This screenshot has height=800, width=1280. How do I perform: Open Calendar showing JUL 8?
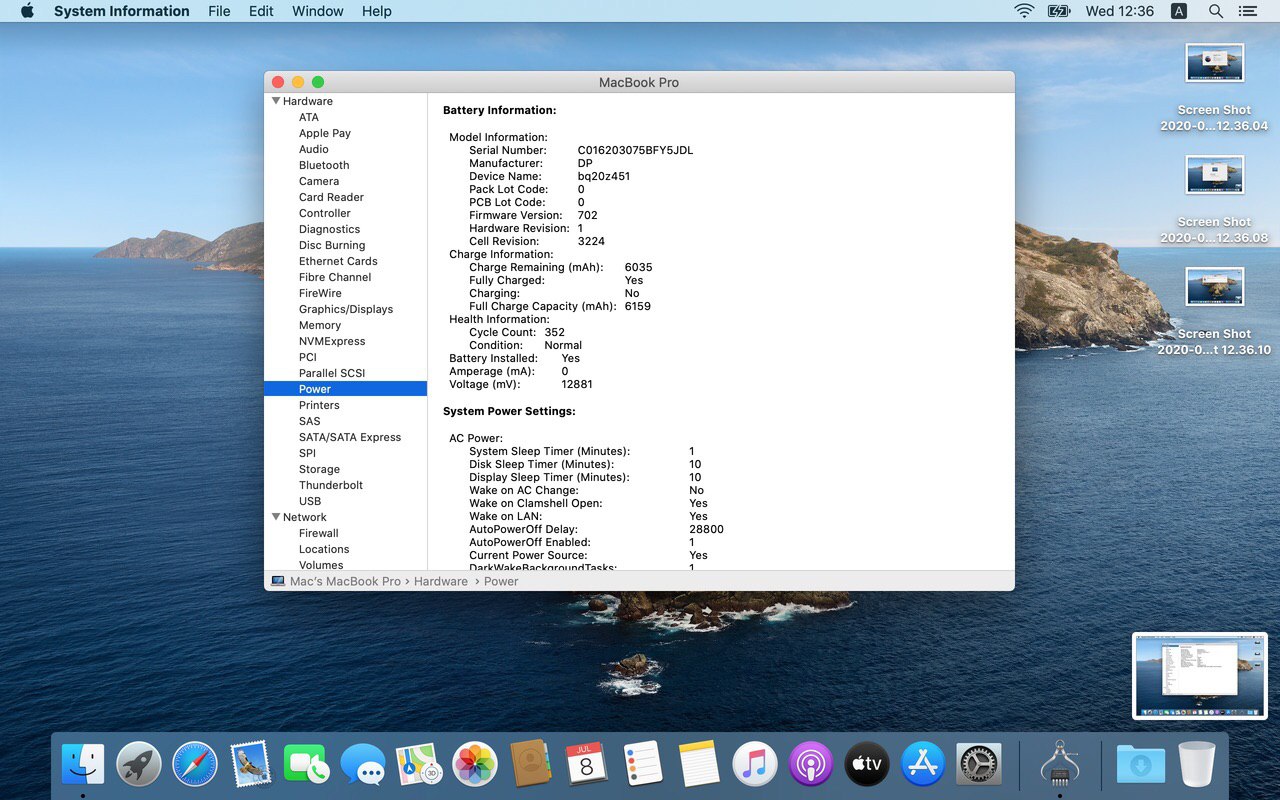coord(587,765)
